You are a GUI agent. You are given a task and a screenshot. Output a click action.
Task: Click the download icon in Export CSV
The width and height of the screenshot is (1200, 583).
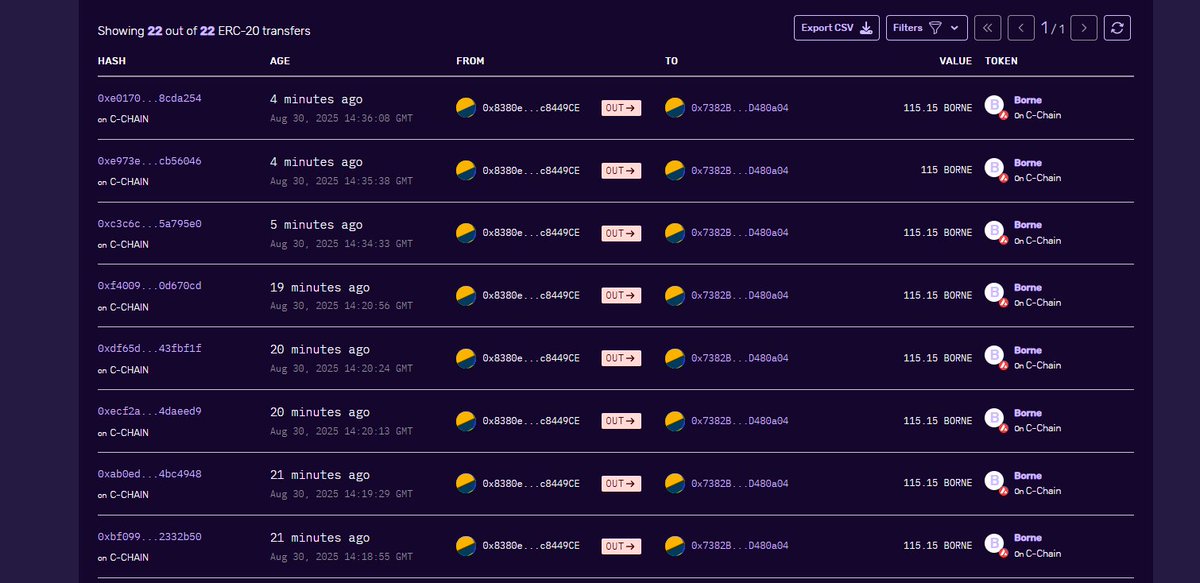866,27
